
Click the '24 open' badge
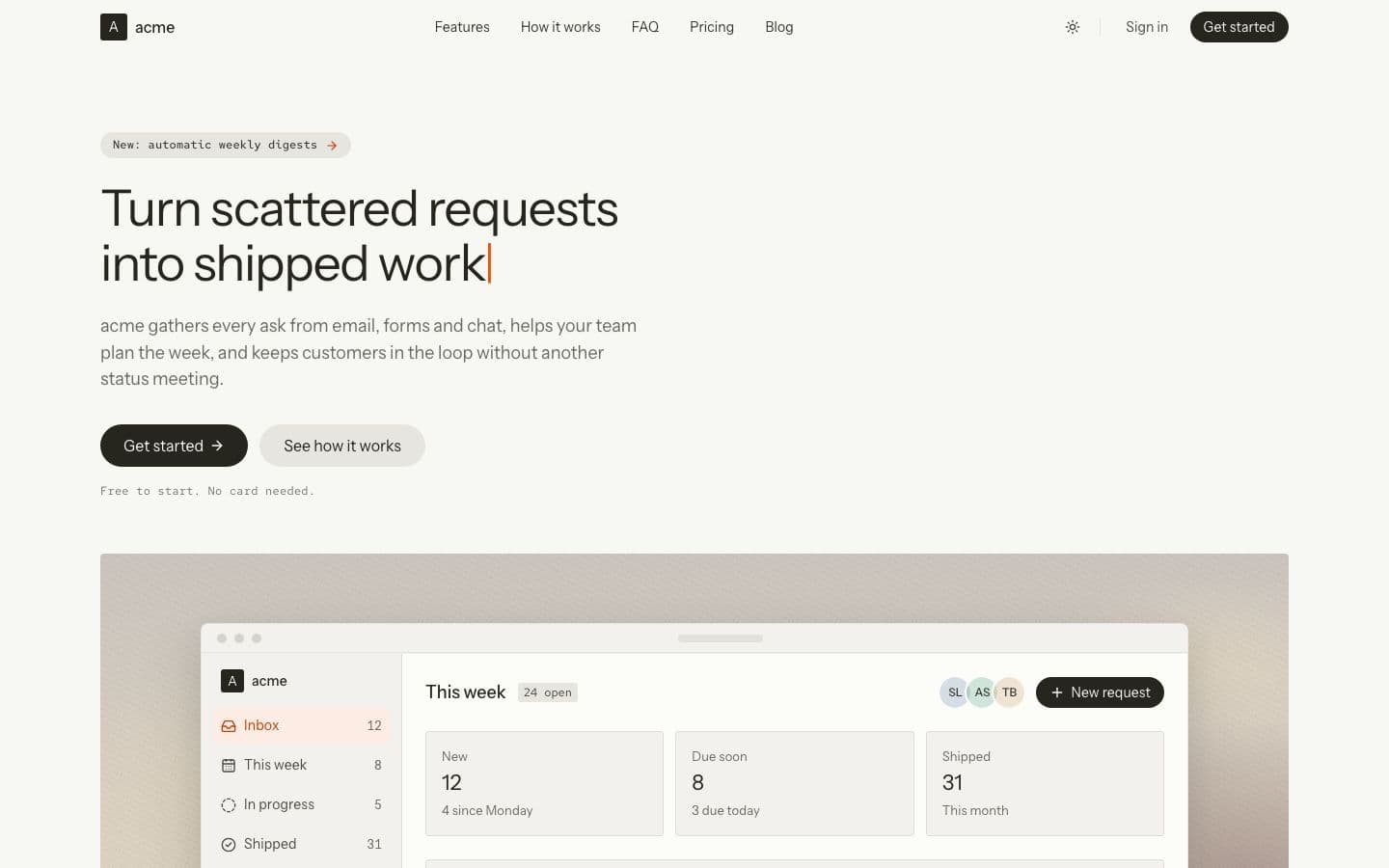(548, 692)
